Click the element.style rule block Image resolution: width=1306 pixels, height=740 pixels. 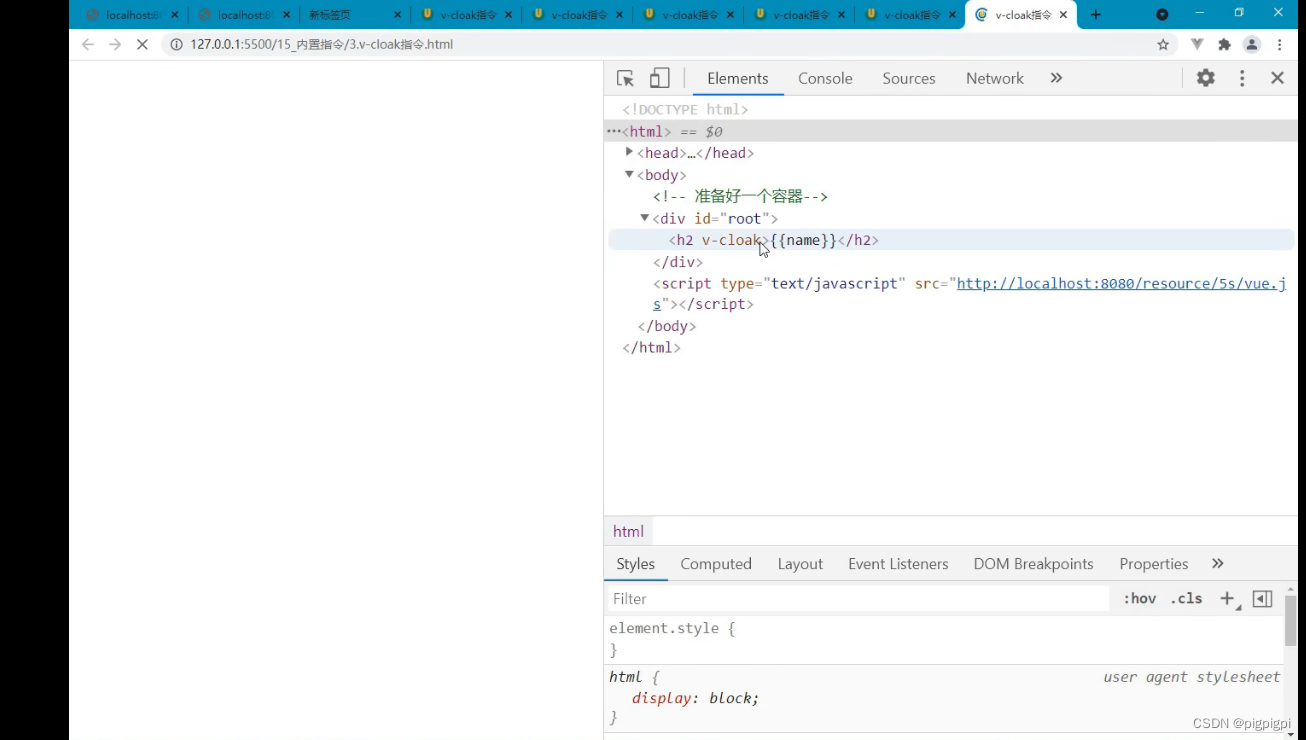tap(944, 639)
